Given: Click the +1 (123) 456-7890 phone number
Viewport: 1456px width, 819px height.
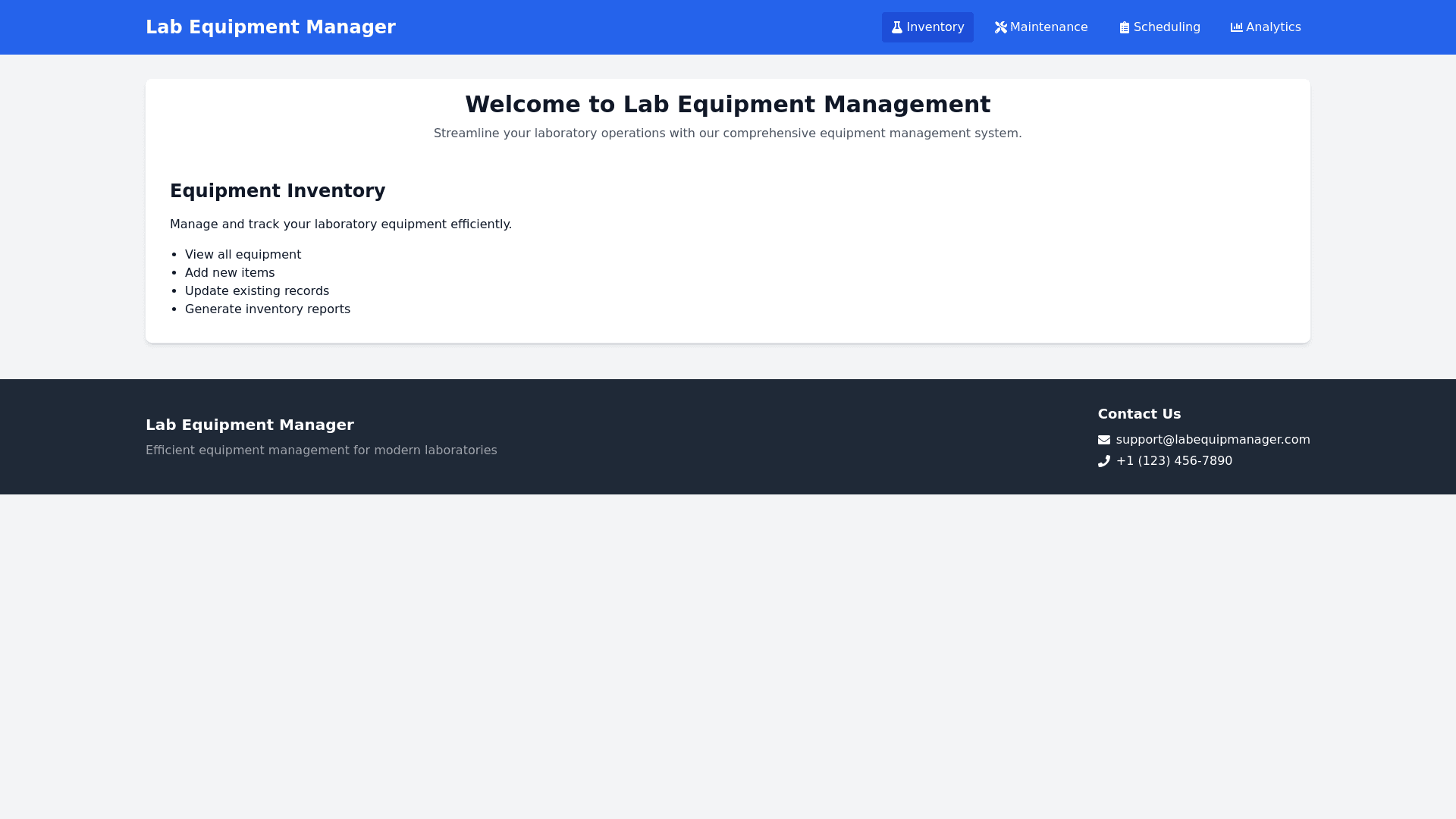Looking at the screenshot, I should [x=1174, y=461].
